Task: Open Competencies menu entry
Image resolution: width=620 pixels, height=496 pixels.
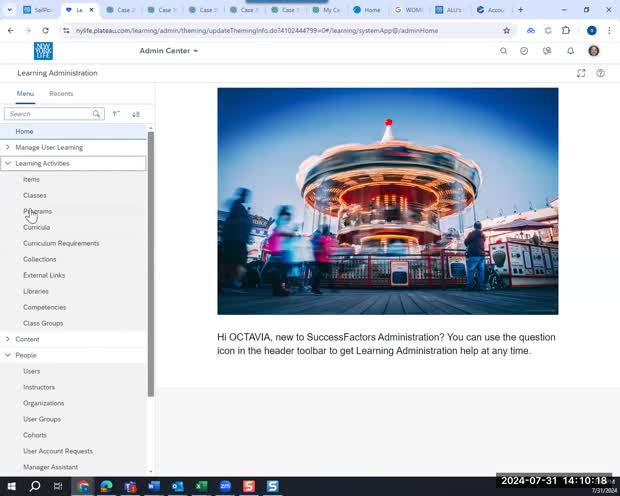Action: [44, 307]
